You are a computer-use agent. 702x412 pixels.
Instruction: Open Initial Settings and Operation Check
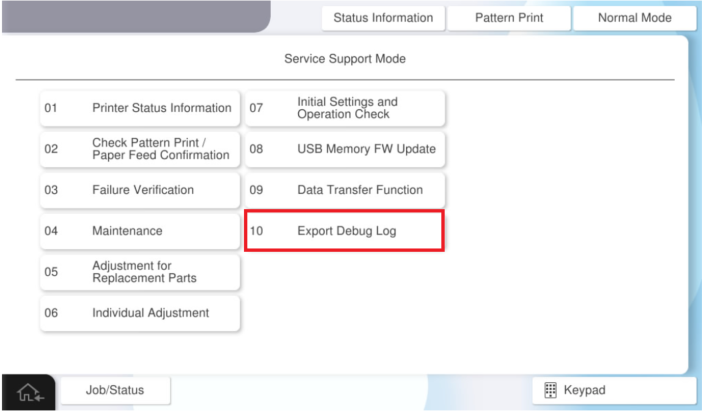[x=346, y=108]
